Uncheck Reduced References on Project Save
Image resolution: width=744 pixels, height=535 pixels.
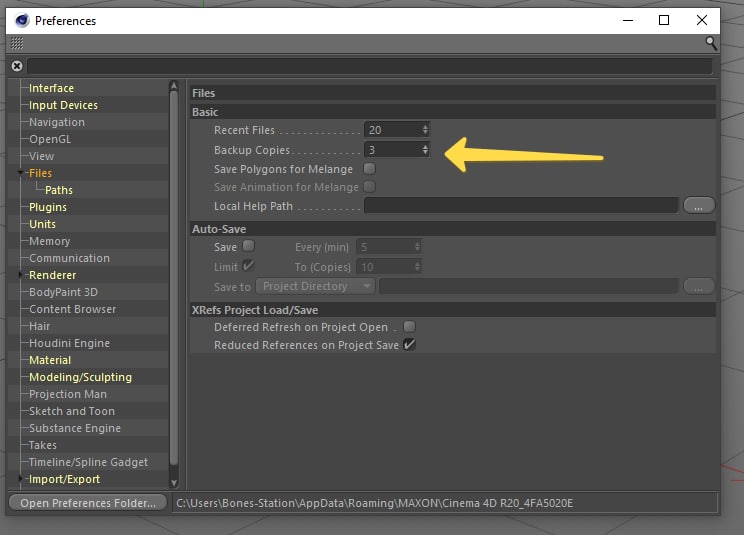click(x=409, y=344)
